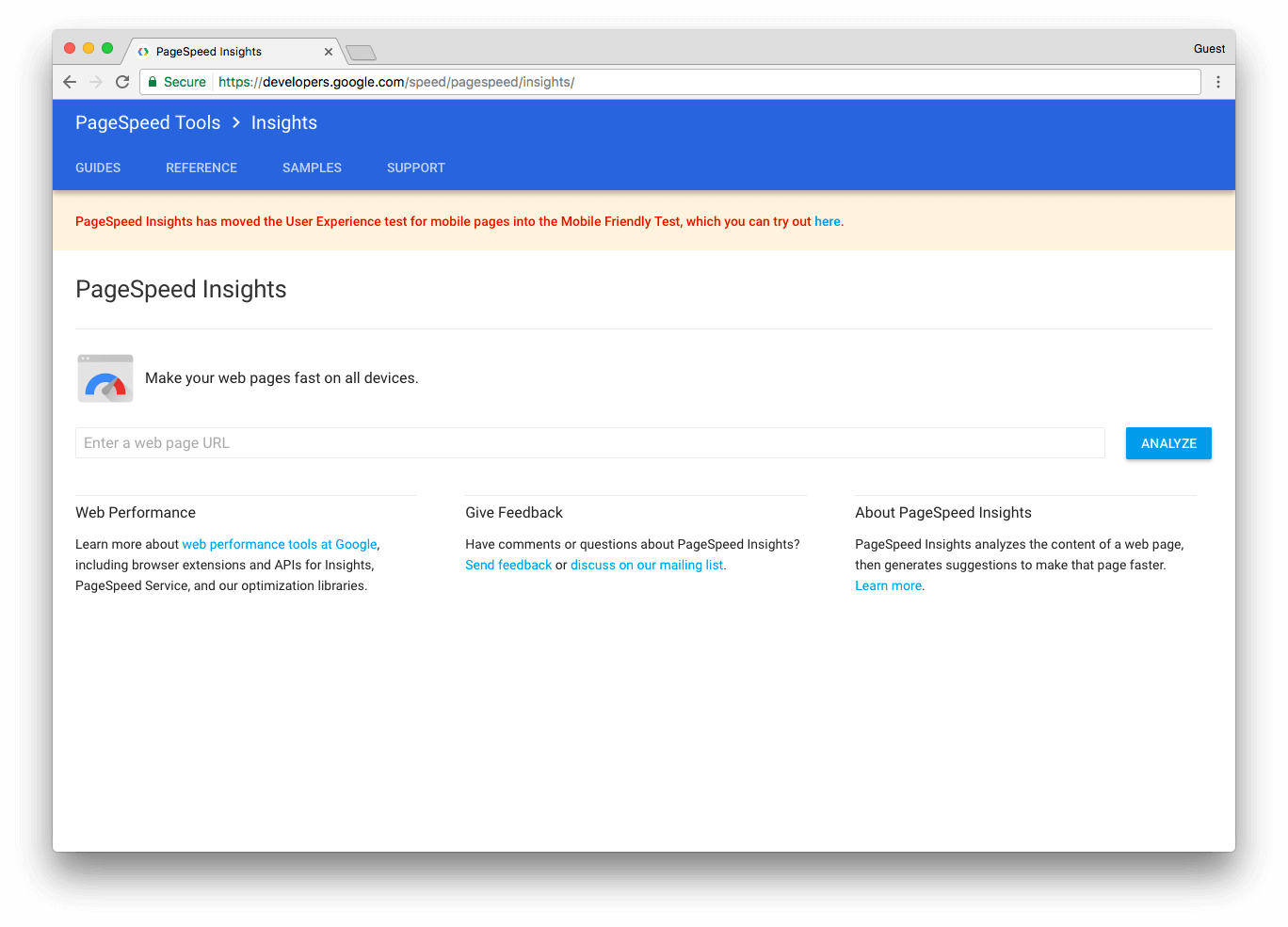Image resolution: width=1288 pixels, height=927 pixels.
Task: Follow the 'here' Mobile Friendly Test link
Action: (828, 221)
